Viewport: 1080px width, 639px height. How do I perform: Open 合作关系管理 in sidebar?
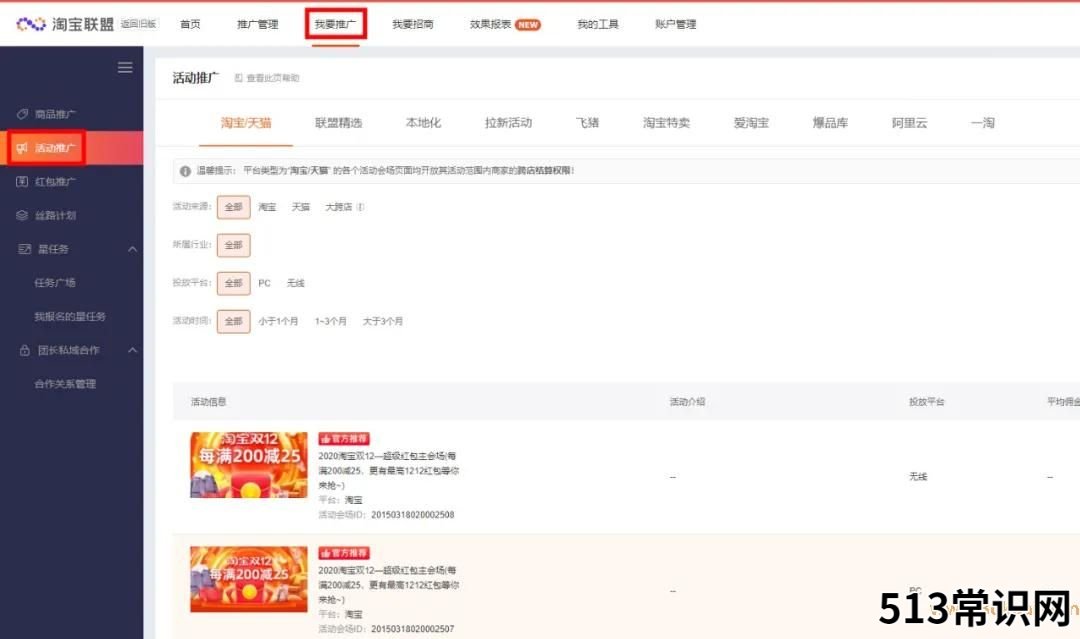(x=65, y=384)
